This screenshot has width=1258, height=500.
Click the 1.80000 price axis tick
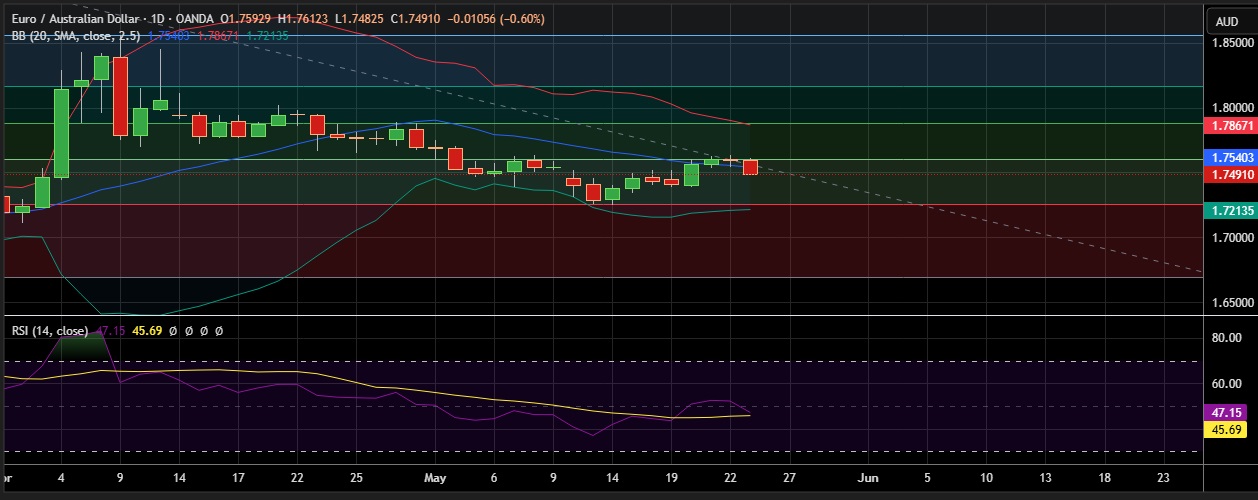click(x=1232, y=109)
